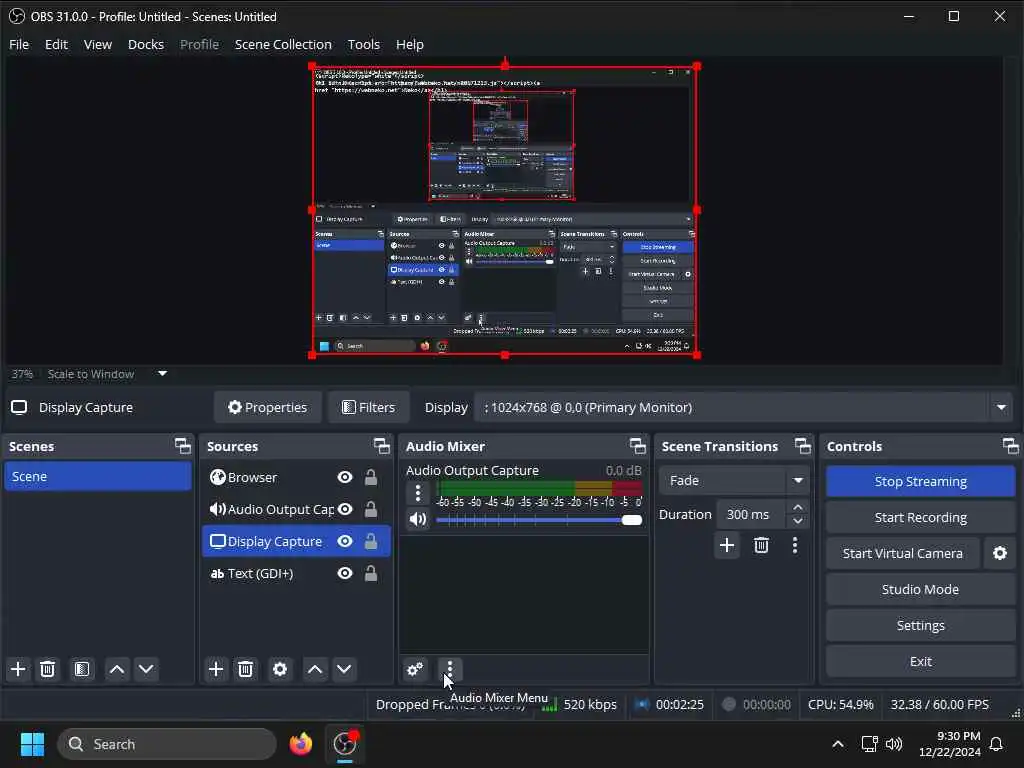This screenshot has width=1024, height=768.
Task: Open the Docks menu
Action: pyautogui.click(x=146, y=44)
